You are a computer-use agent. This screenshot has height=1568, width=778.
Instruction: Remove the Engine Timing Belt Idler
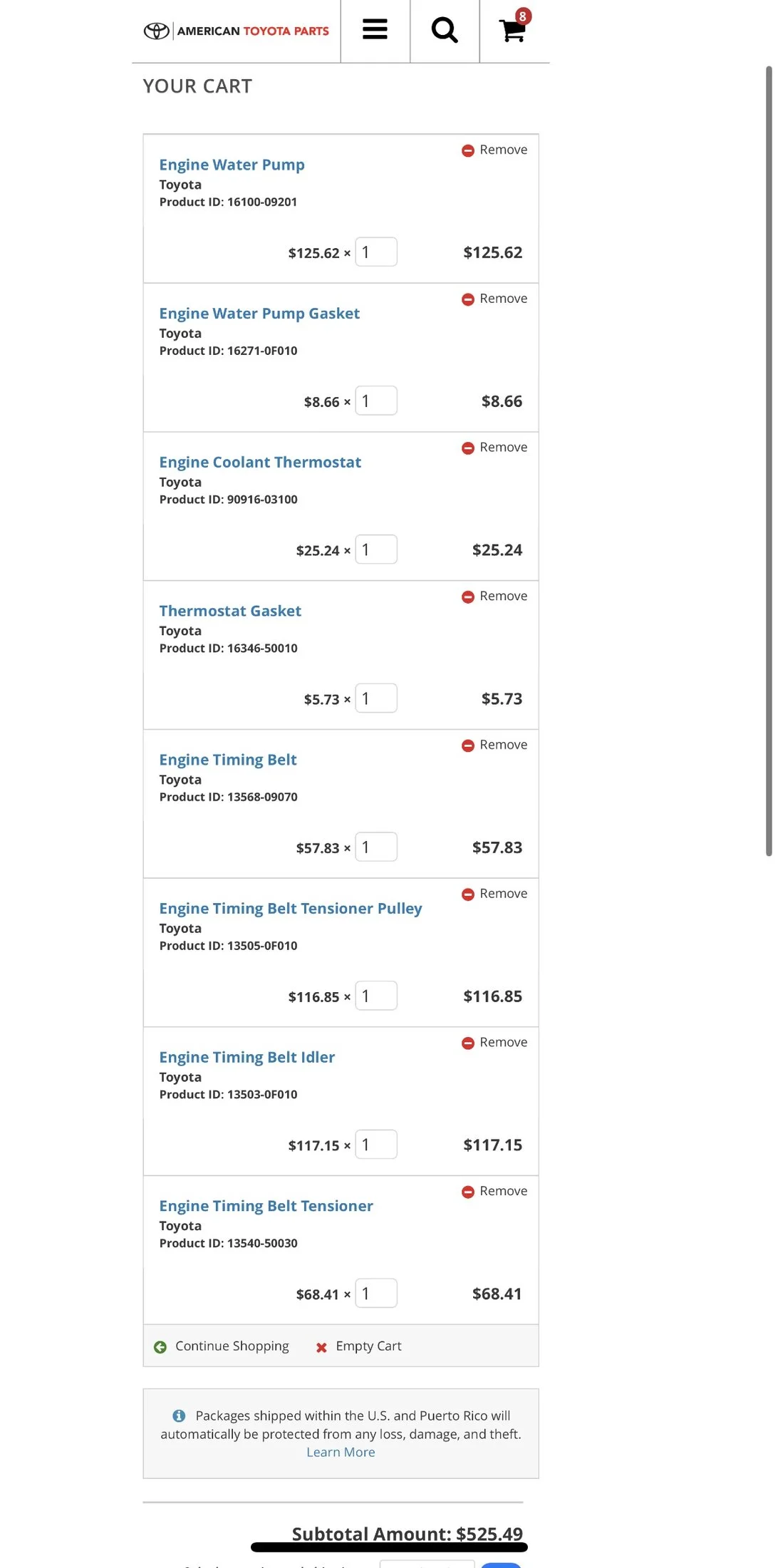[x=494, y=1042]
